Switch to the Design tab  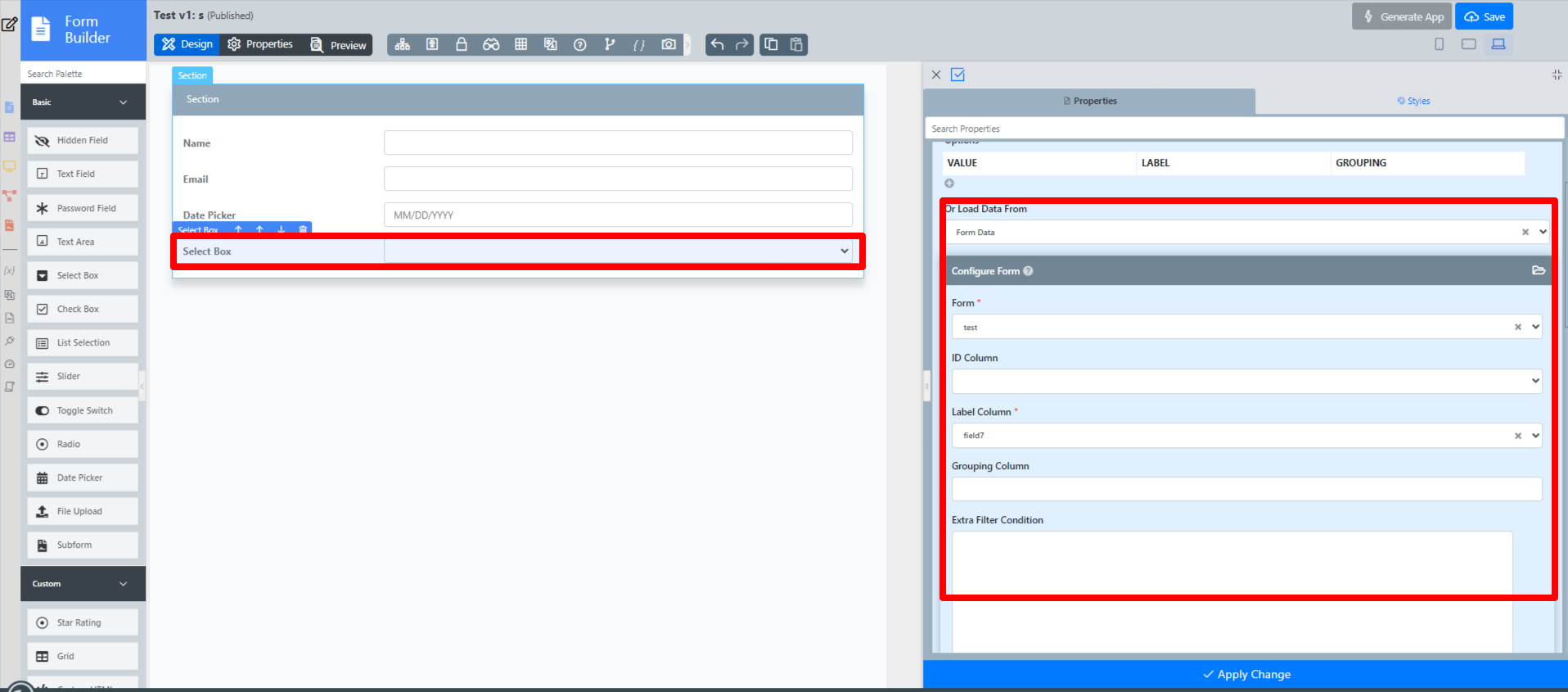coord(187,44)
